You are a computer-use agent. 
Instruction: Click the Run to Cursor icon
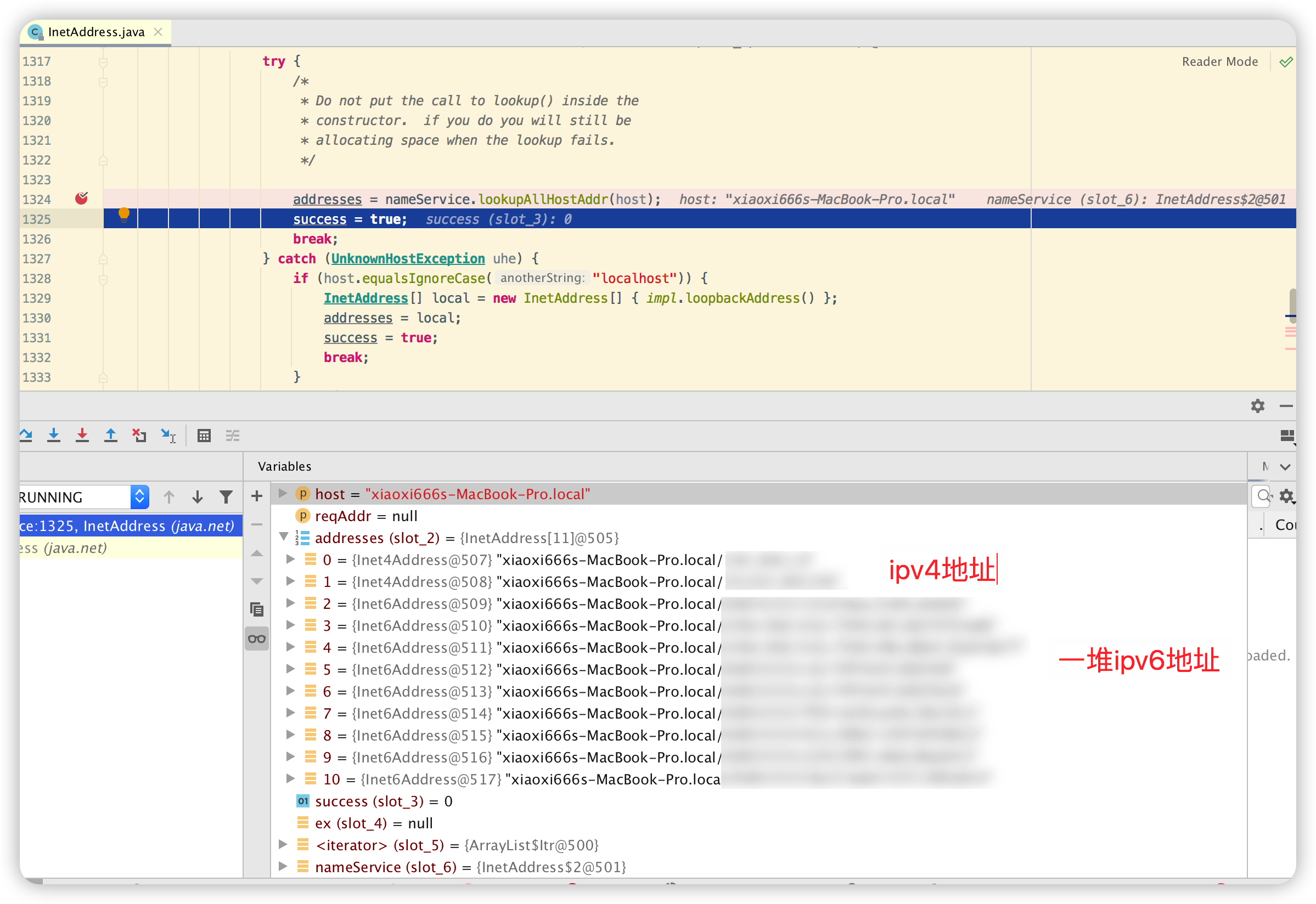point(168,435)
